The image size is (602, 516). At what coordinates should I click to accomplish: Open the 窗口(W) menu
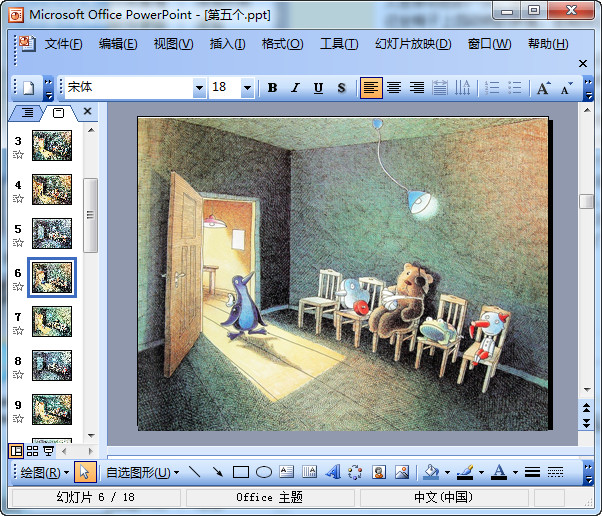489,44
